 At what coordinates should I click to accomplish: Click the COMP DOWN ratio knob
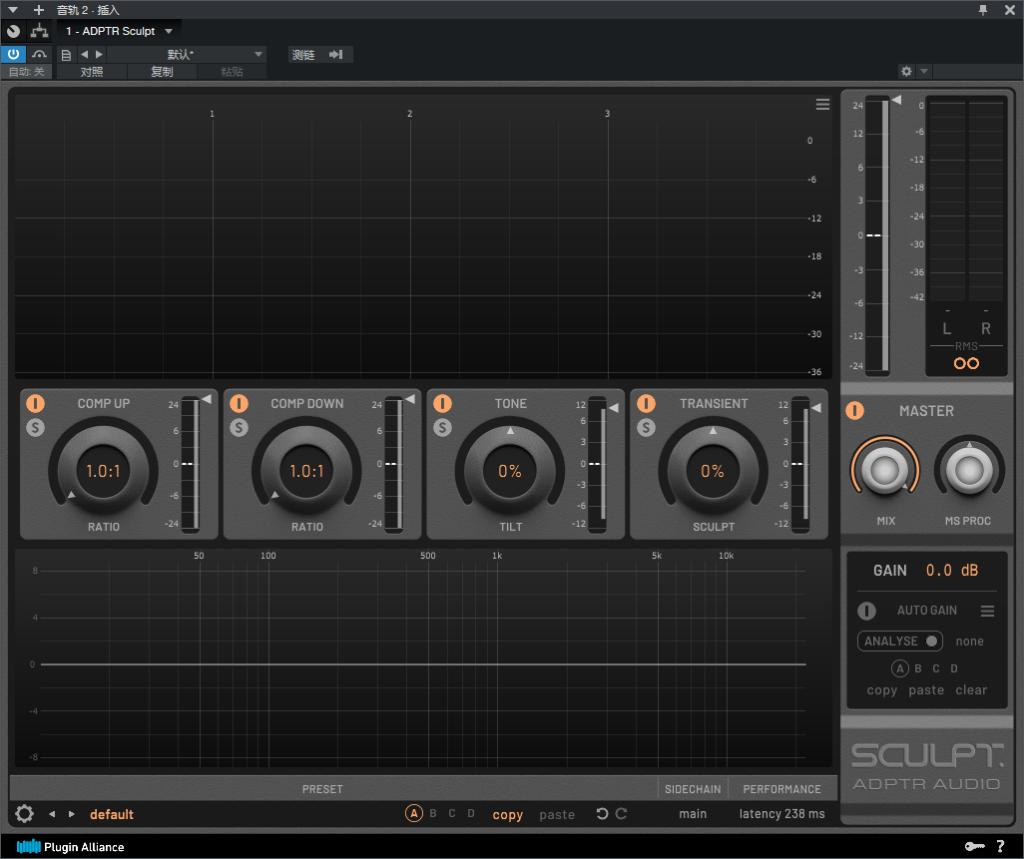pyautogui.click(x=306, y=470)
